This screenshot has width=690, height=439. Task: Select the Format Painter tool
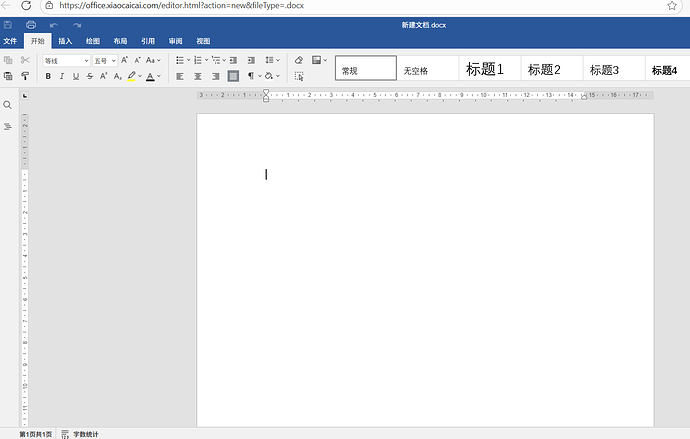[x=25, y=76]
